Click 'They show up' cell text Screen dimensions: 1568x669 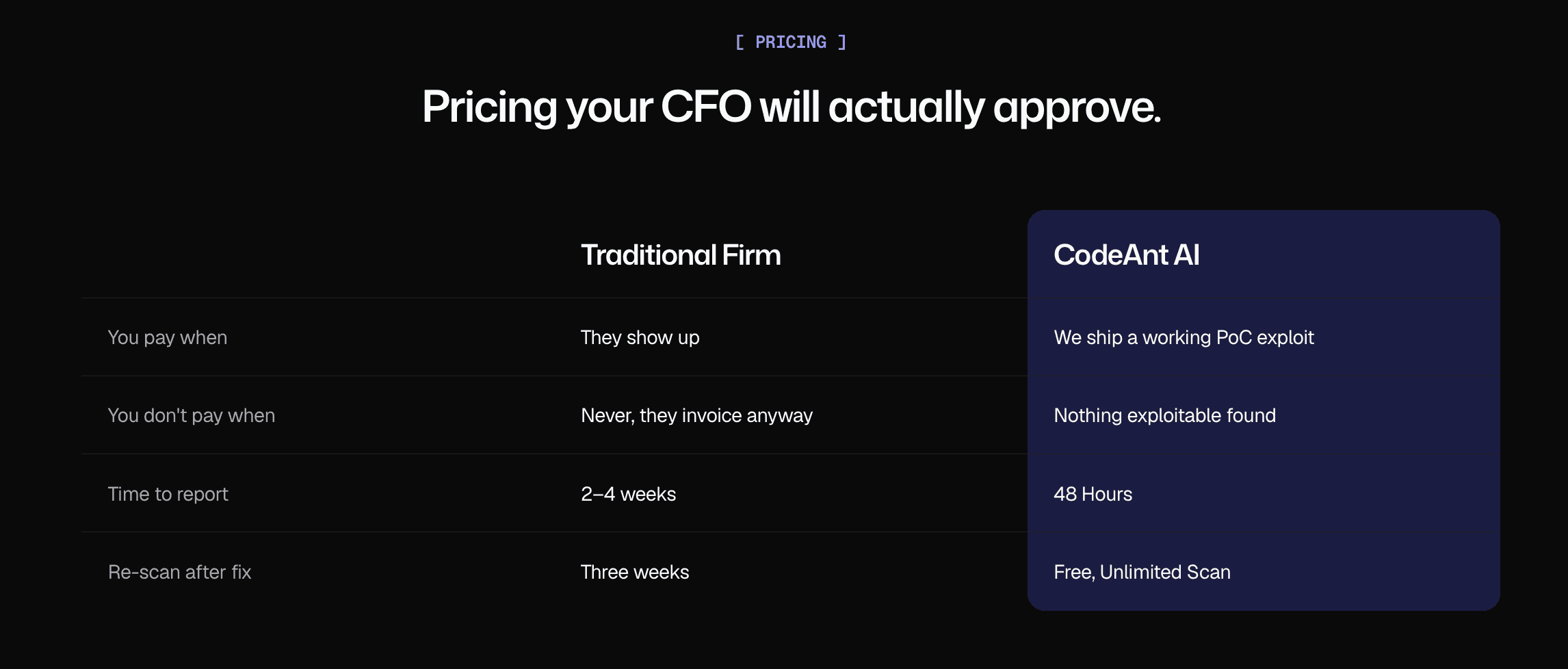pyautogui.click(x=640, y=337)
